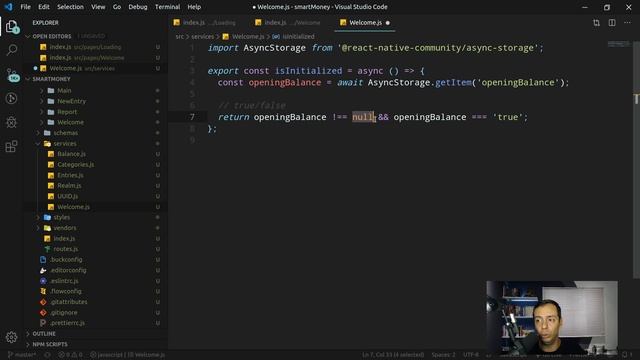640x360 pixels.
Task: Open Balance.js in services folder
Action: click(71, 154)
